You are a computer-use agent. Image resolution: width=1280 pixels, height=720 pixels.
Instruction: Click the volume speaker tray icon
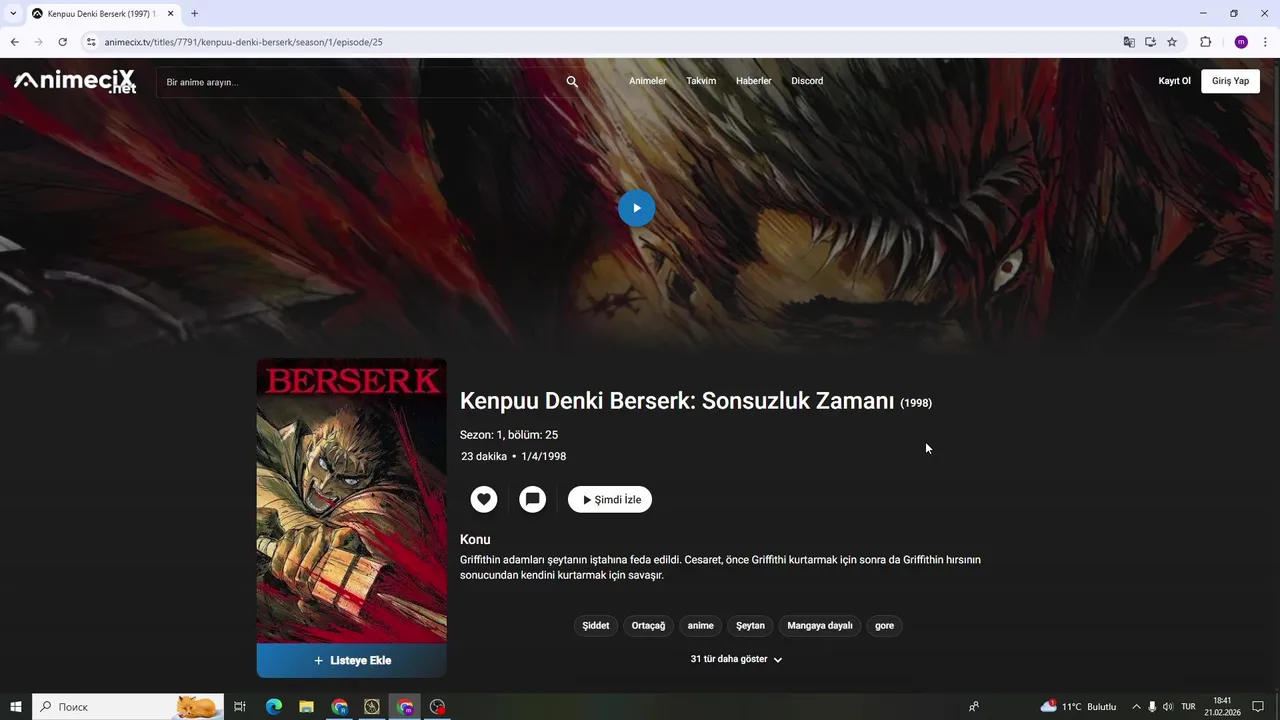tap(1167, 706)
